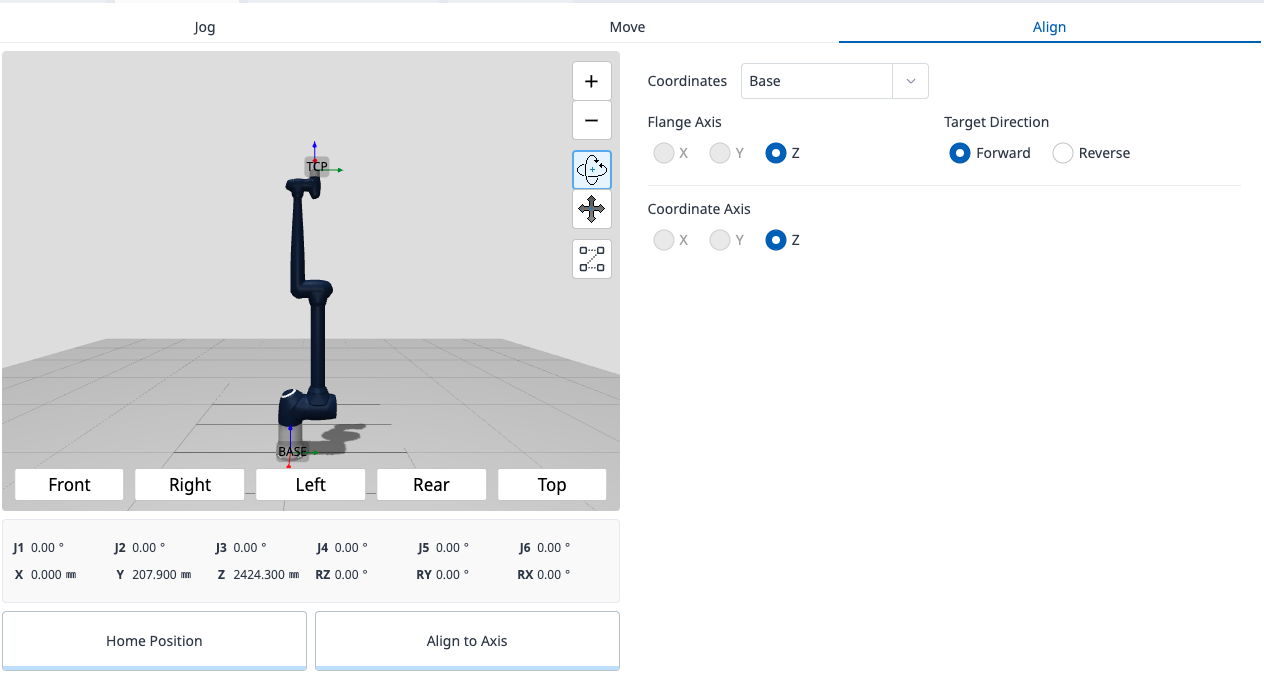Click the zoom out minus icon

(x=591, y=121)
